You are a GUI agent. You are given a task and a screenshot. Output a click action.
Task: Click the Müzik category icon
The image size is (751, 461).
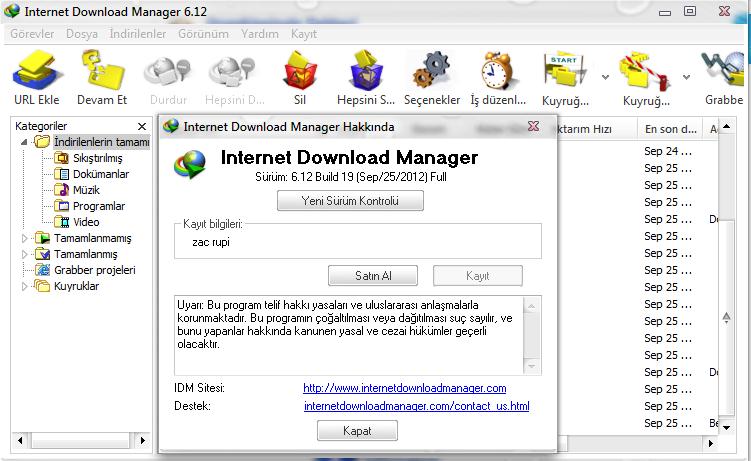[61, 190]
